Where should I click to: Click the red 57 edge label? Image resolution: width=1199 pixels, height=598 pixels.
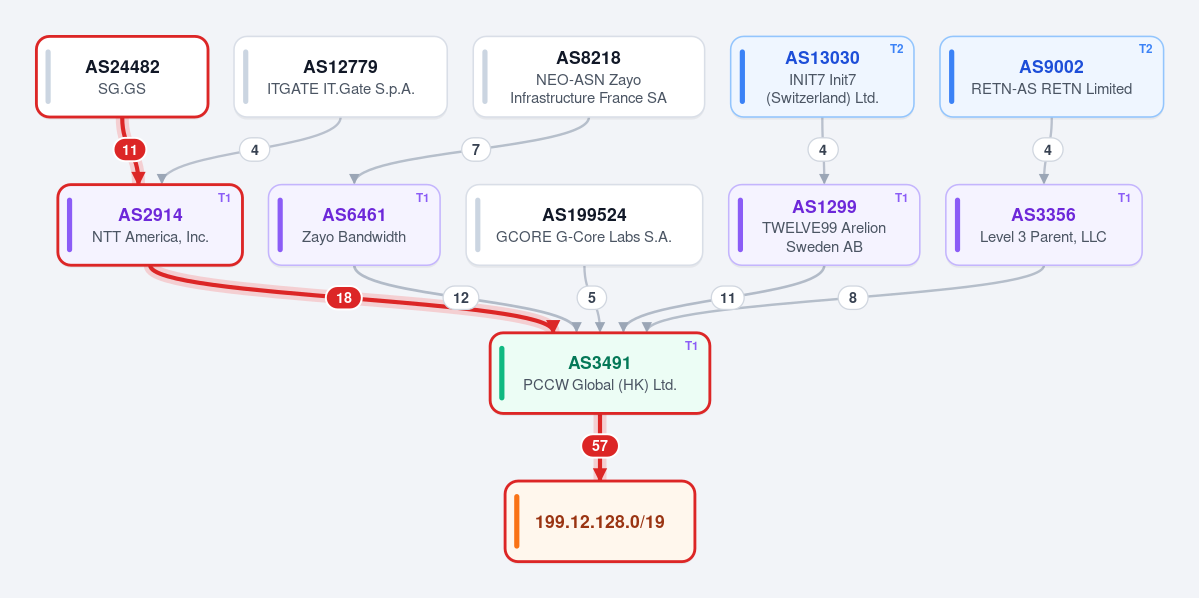600,446
